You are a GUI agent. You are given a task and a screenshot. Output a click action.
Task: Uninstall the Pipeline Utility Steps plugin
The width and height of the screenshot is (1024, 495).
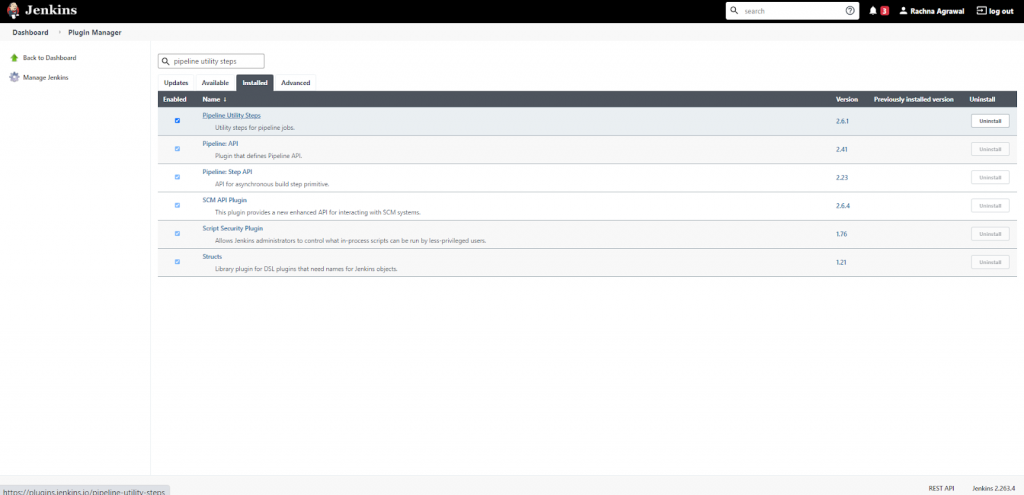tap(990, 121)
